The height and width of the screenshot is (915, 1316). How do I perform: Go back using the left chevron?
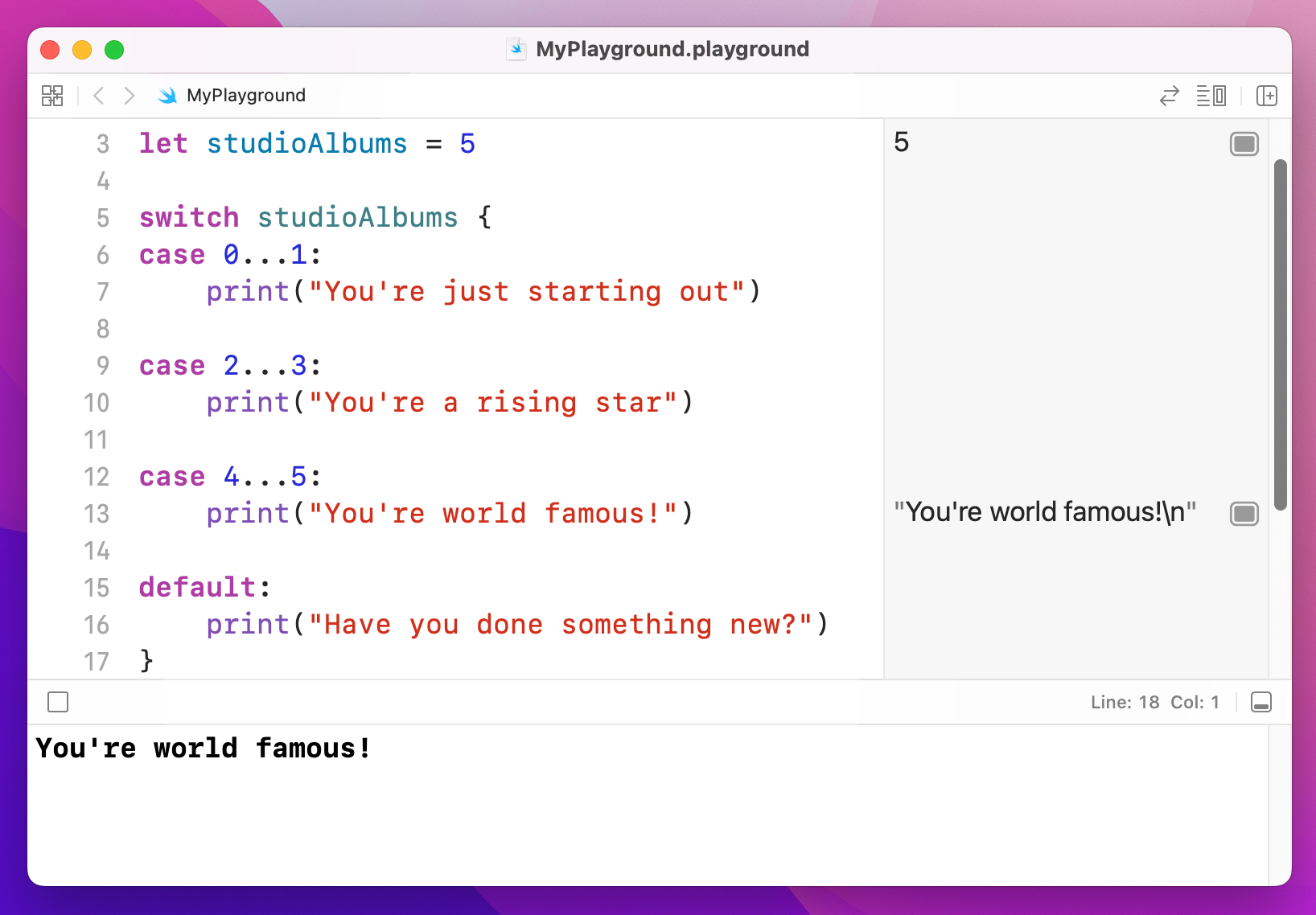[x=99, y=96]
